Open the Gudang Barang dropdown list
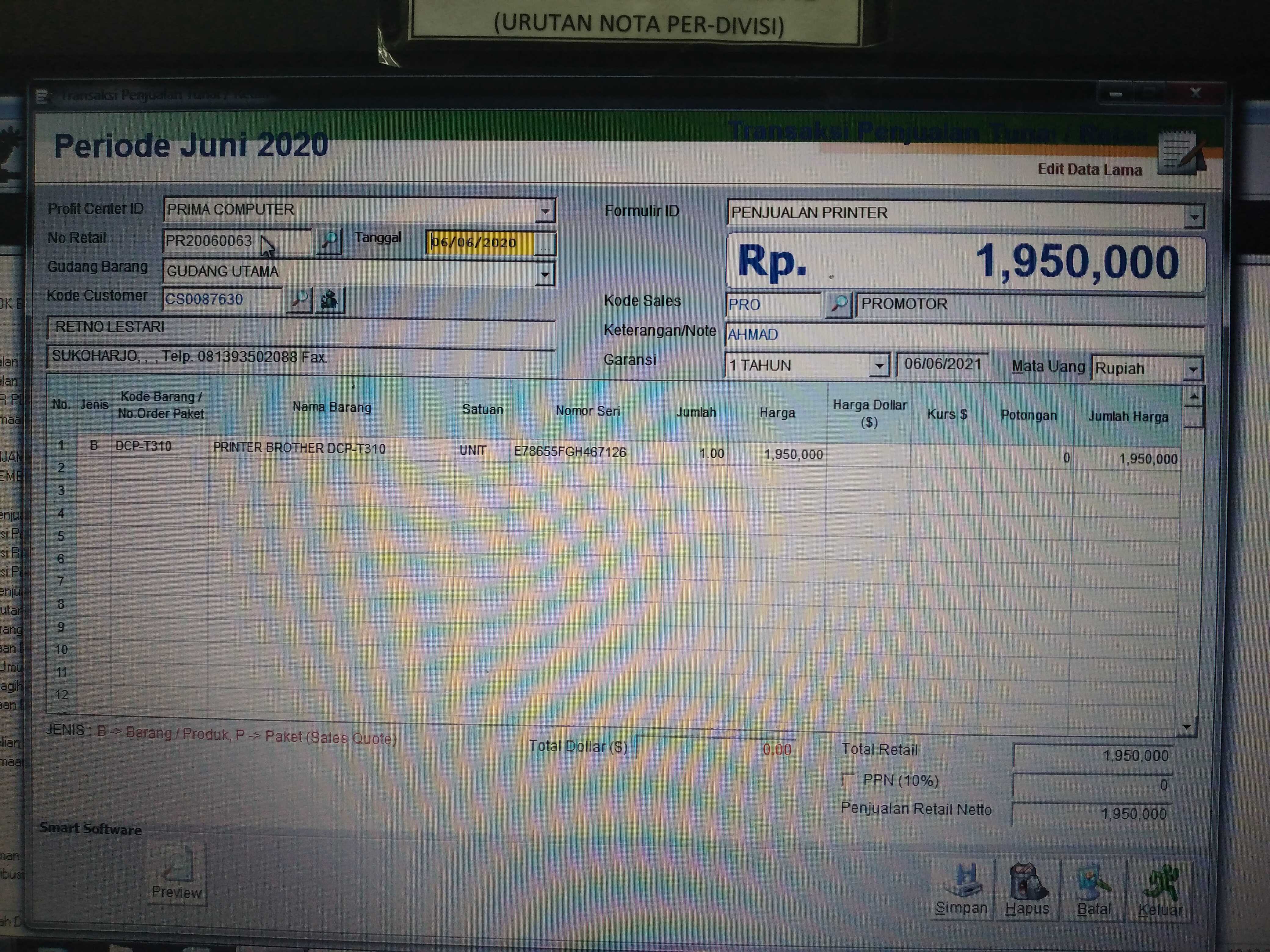 click(x=545, y=274)
